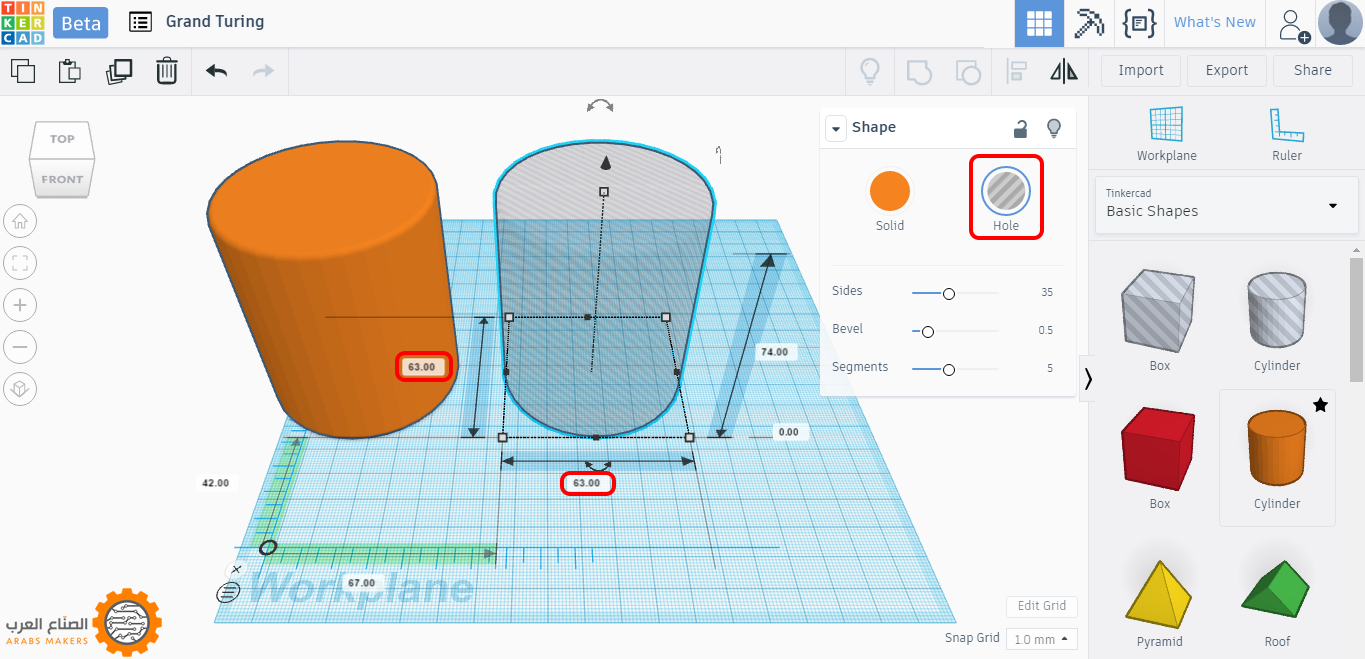Screen dimensions: 1365x659
Task: Click the Duplicate icon
Action: point(119,71)
